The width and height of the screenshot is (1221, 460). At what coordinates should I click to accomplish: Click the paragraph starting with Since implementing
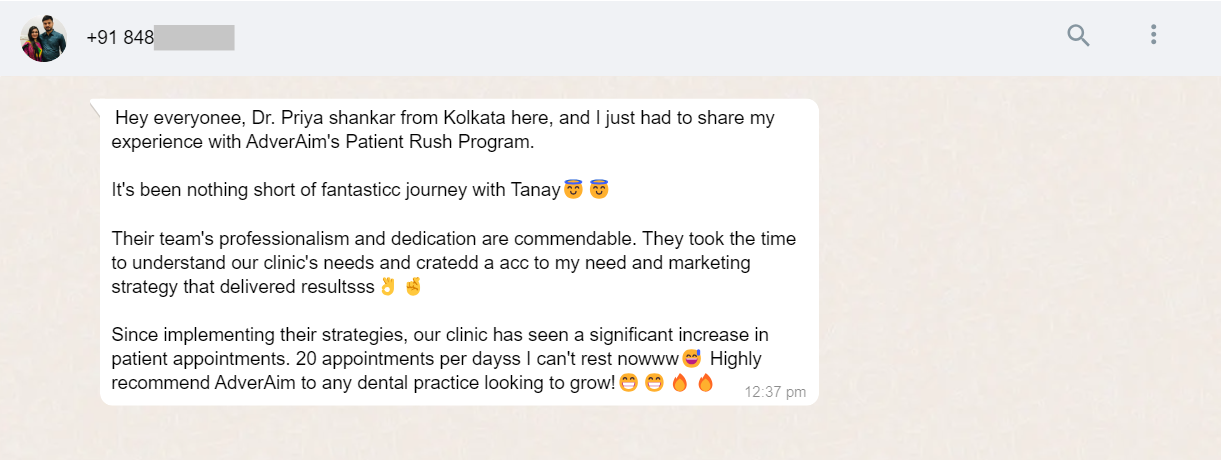tap(440, 334)
